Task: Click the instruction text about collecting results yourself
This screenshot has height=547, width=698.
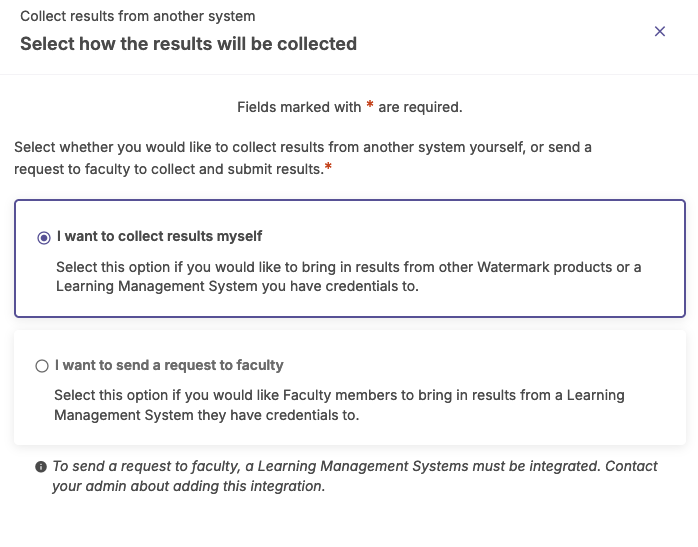Action: click(x=303, y=158)
